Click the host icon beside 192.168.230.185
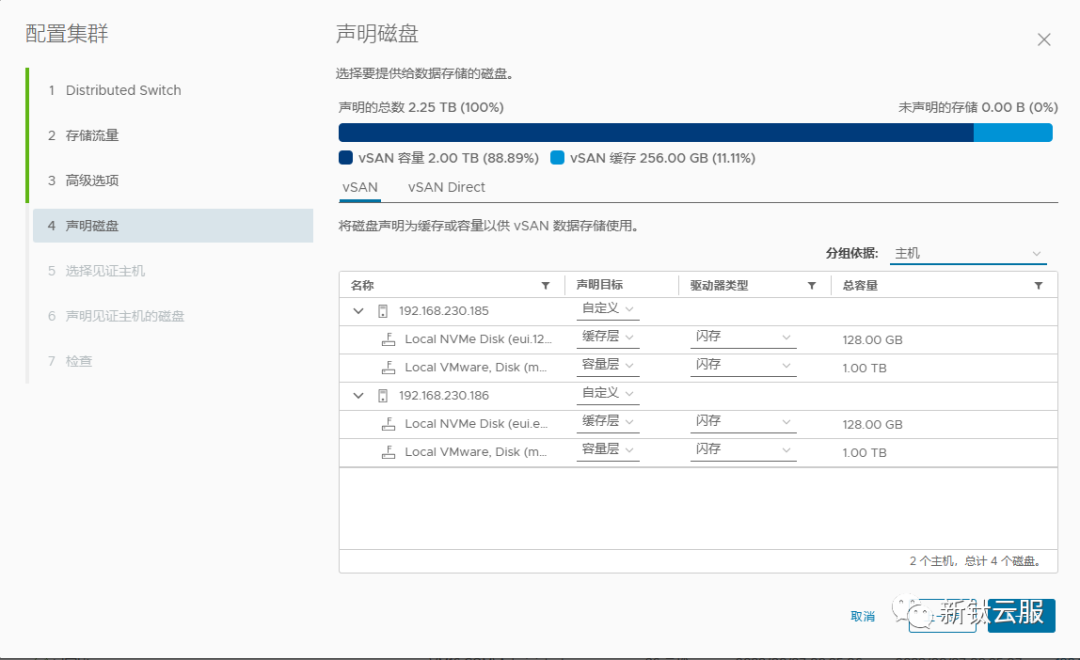This screenshot has width=1080, height=660. (x=383, y=311)
